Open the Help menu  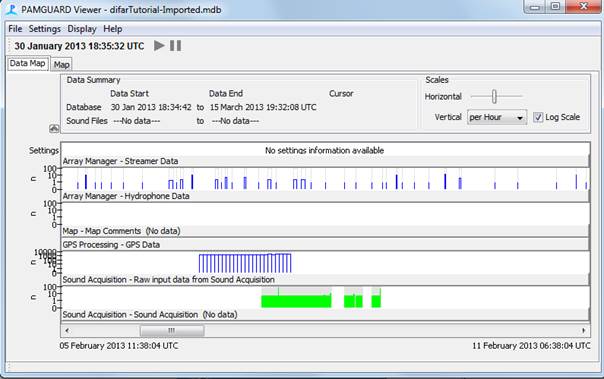point(112,29)
